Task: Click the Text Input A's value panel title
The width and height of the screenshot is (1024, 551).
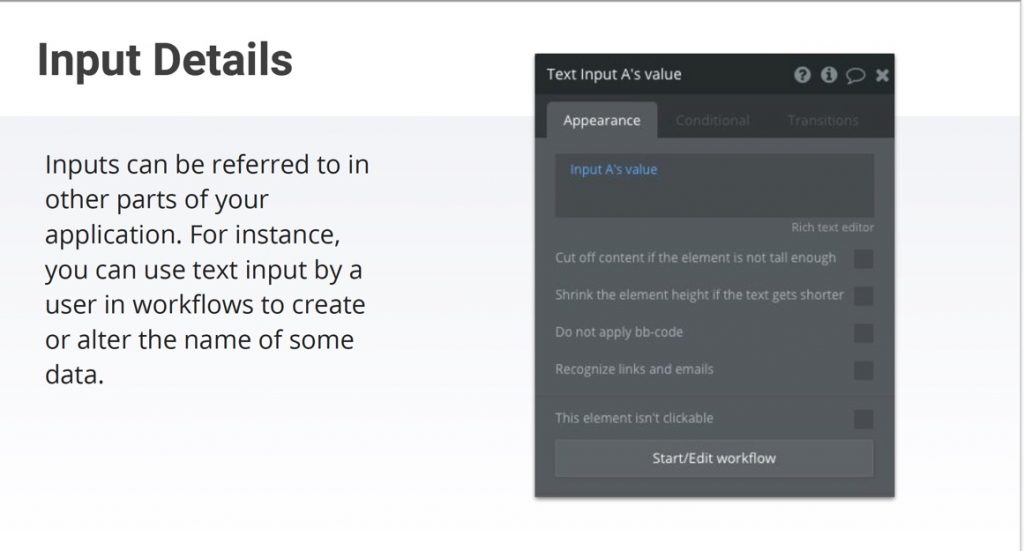Action: (614, 74)
